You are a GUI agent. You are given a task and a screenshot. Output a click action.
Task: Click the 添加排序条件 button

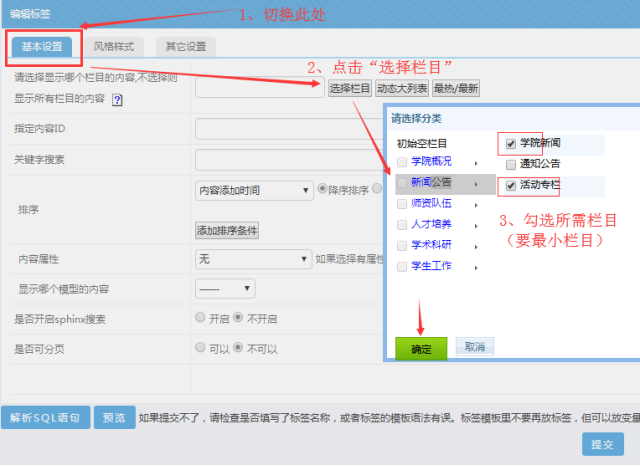click(227, 231)
